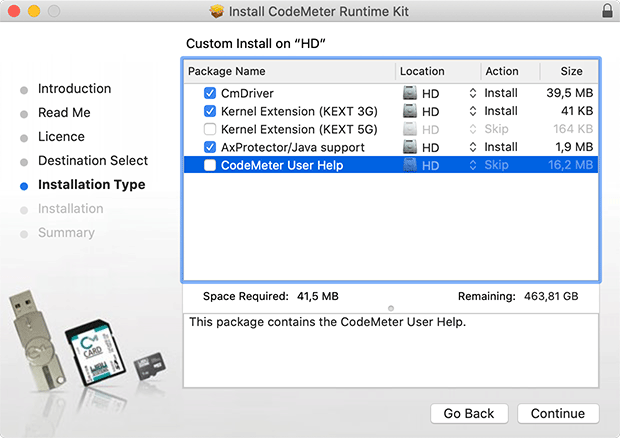
Task: Click the greyed-out Summary step
Action: [66, 233]
